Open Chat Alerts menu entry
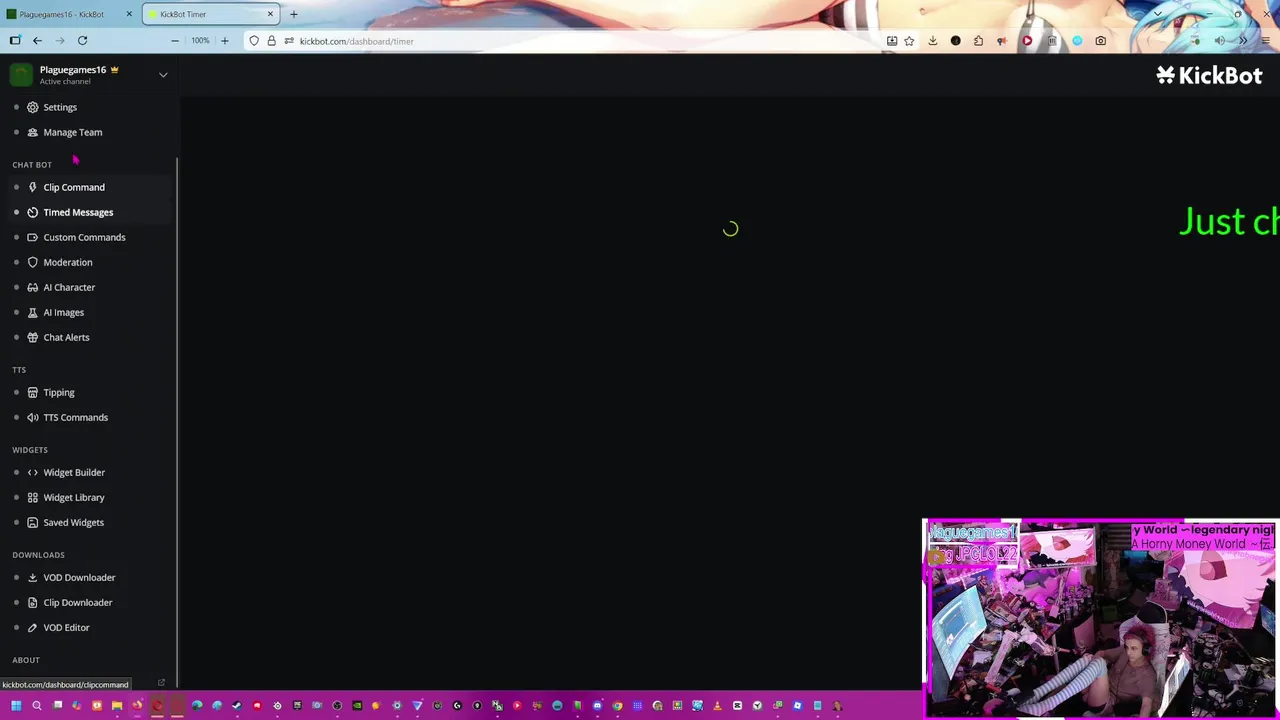The width and height of the screenshot is (1280, 720). (x=66, y=337)
